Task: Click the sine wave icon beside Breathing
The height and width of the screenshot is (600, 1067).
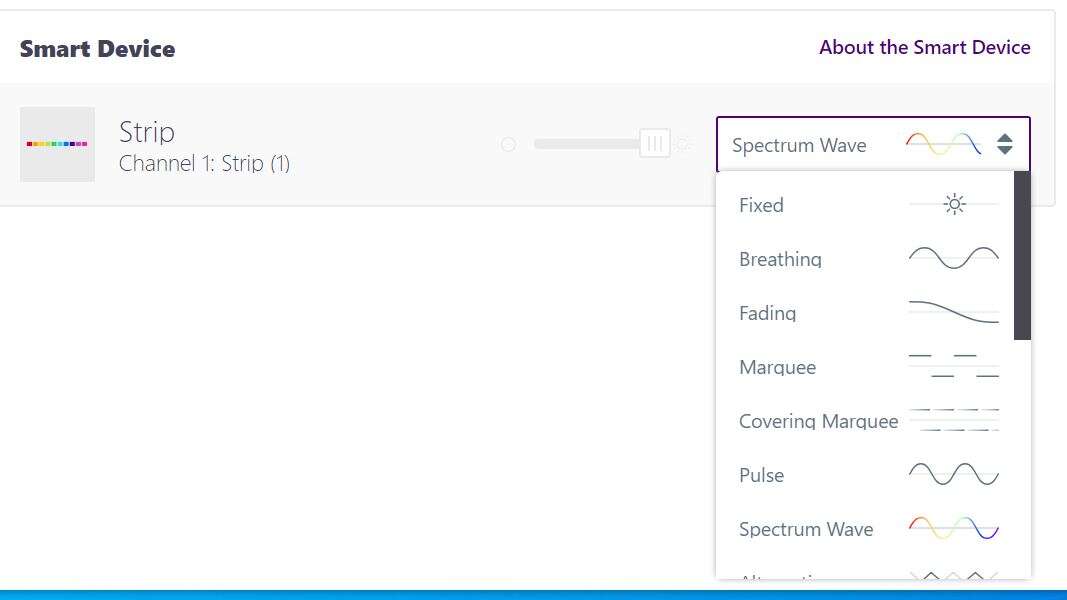Action: click(953, 258)
